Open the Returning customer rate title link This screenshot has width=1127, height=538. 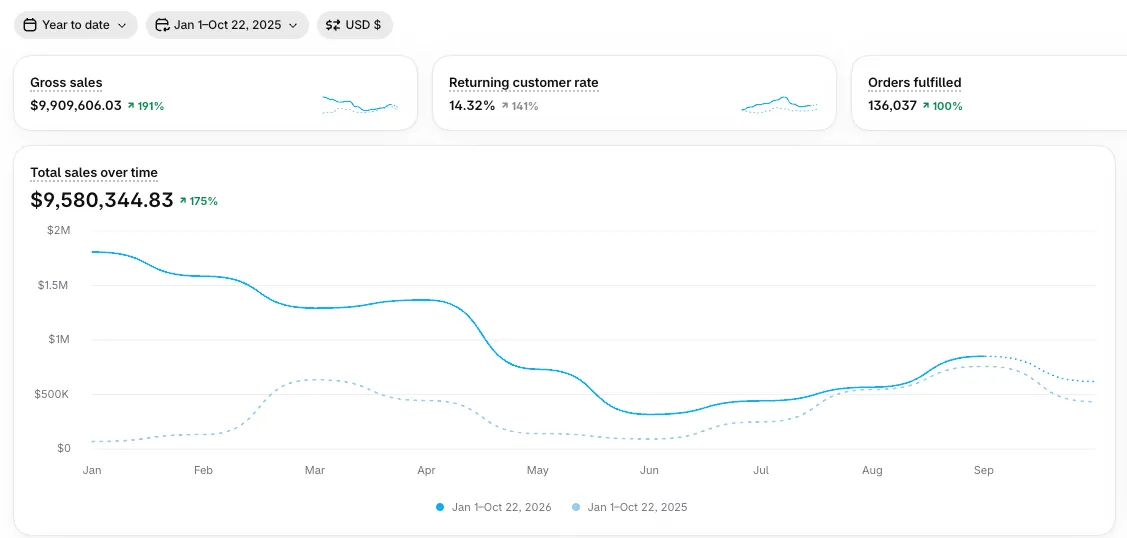[x=523, y=83]
